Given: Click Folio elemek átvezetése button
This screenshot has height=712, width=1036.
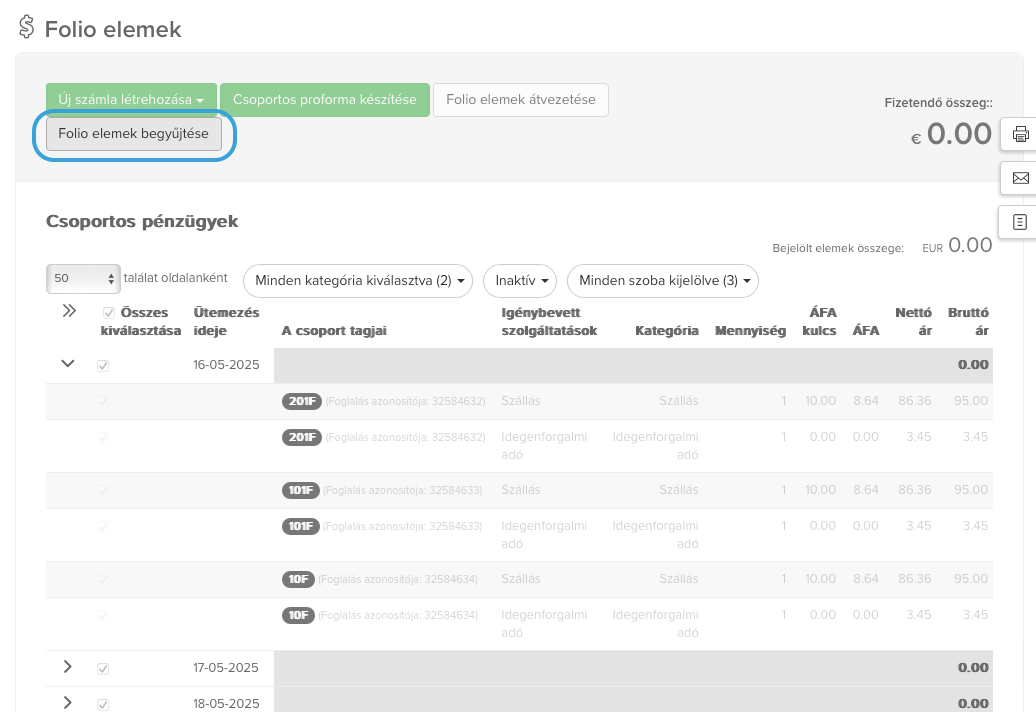Looking at the screenshot, I should 520,100.
